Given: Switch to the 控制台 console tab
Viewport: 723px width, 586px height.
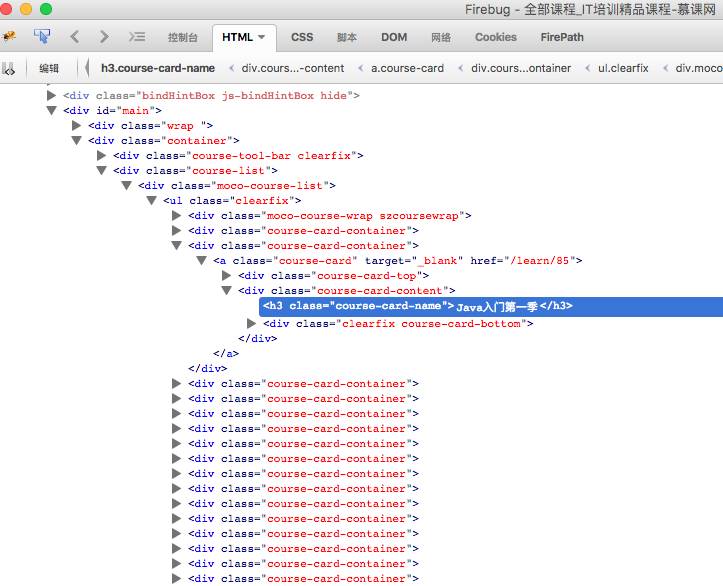Looking at the screenshot, I should (183, 37).
